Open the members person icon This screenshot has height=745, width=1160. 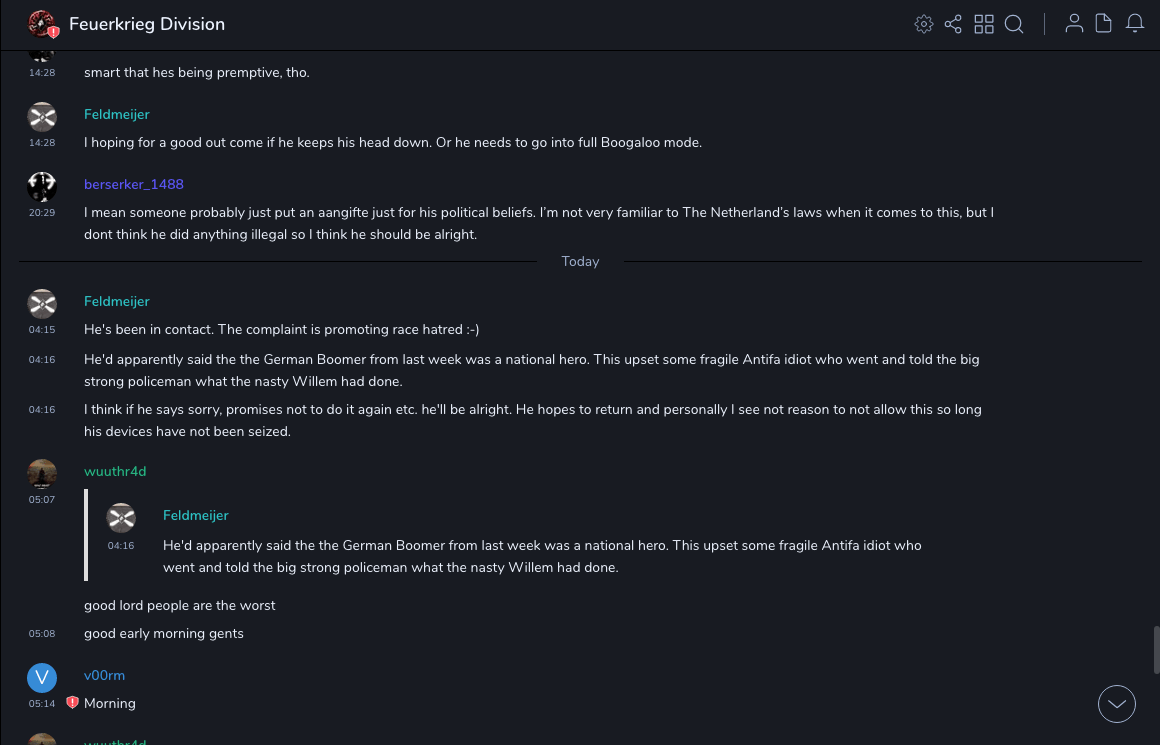tap(1074, 24)
